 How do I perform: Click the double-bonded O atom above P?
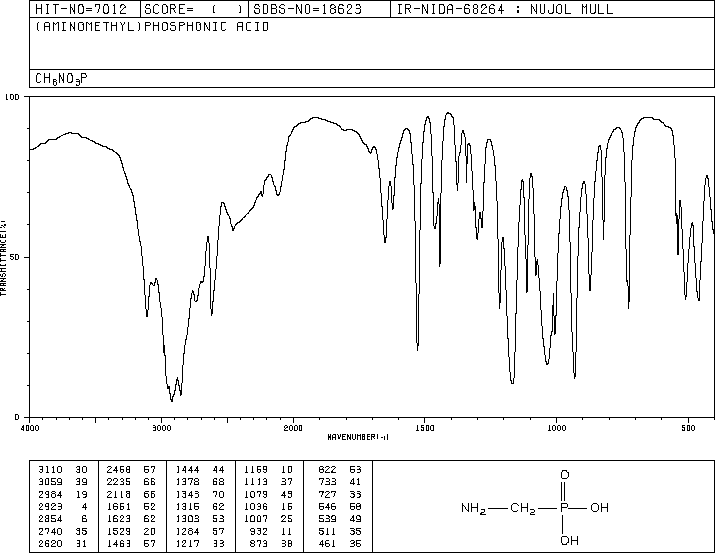coord(565,475)
